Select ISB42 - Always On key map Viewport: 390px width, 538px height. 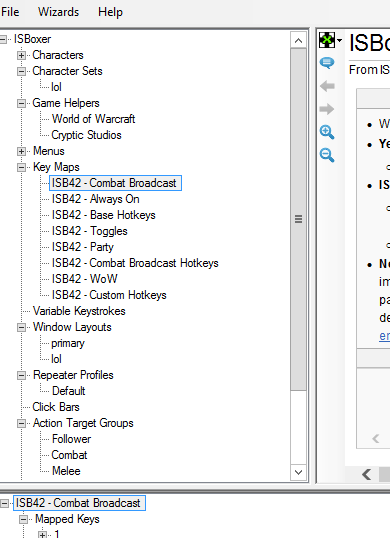point(96,199)
